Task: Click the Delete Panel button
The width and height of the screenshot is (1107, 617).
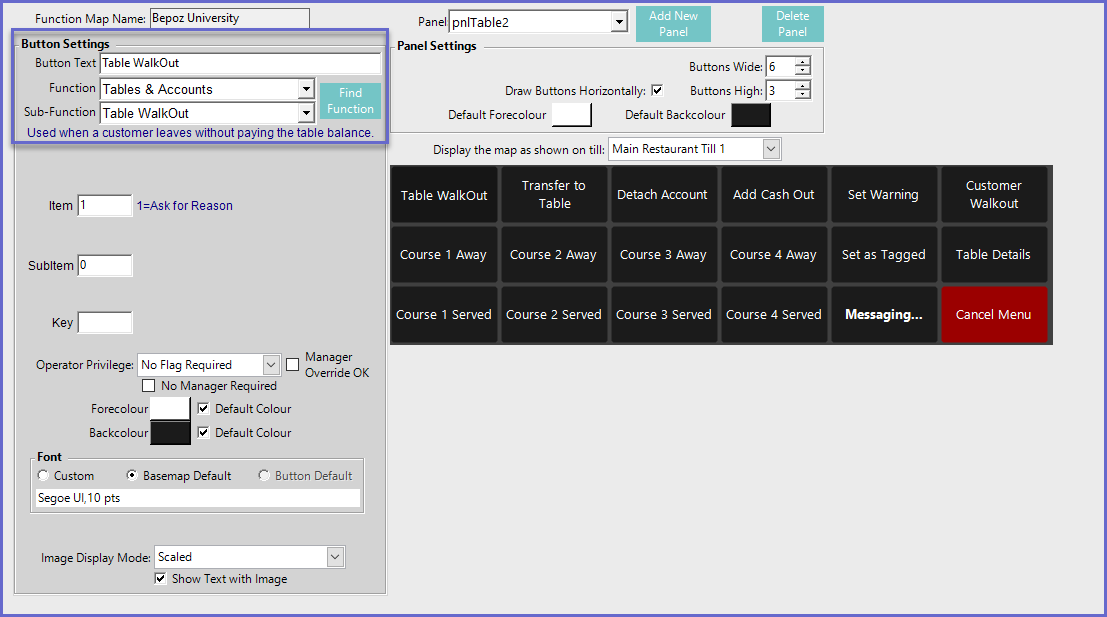Action: point(792,24)
